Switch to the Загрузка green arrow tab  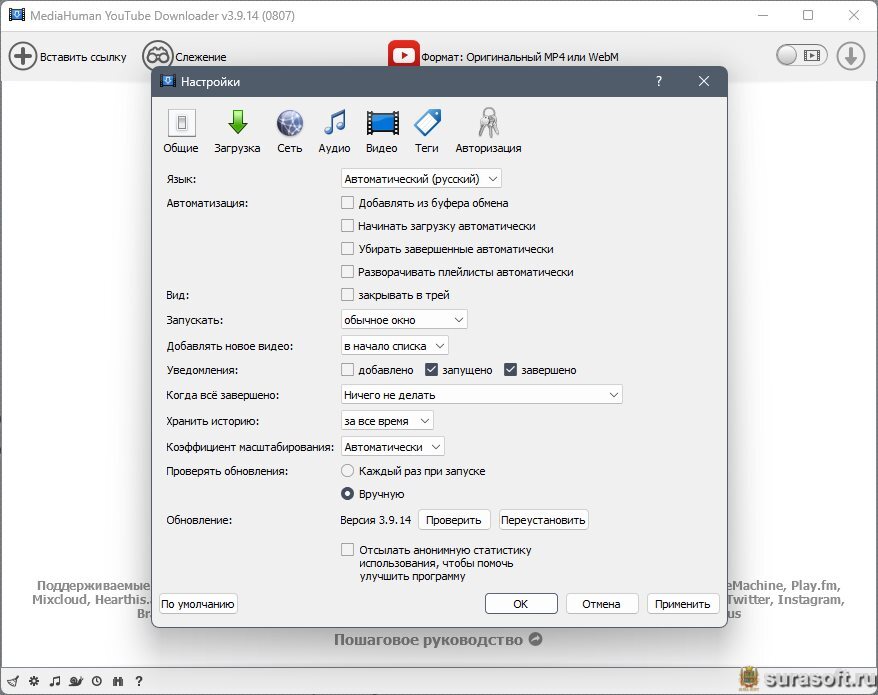[237, 131]
